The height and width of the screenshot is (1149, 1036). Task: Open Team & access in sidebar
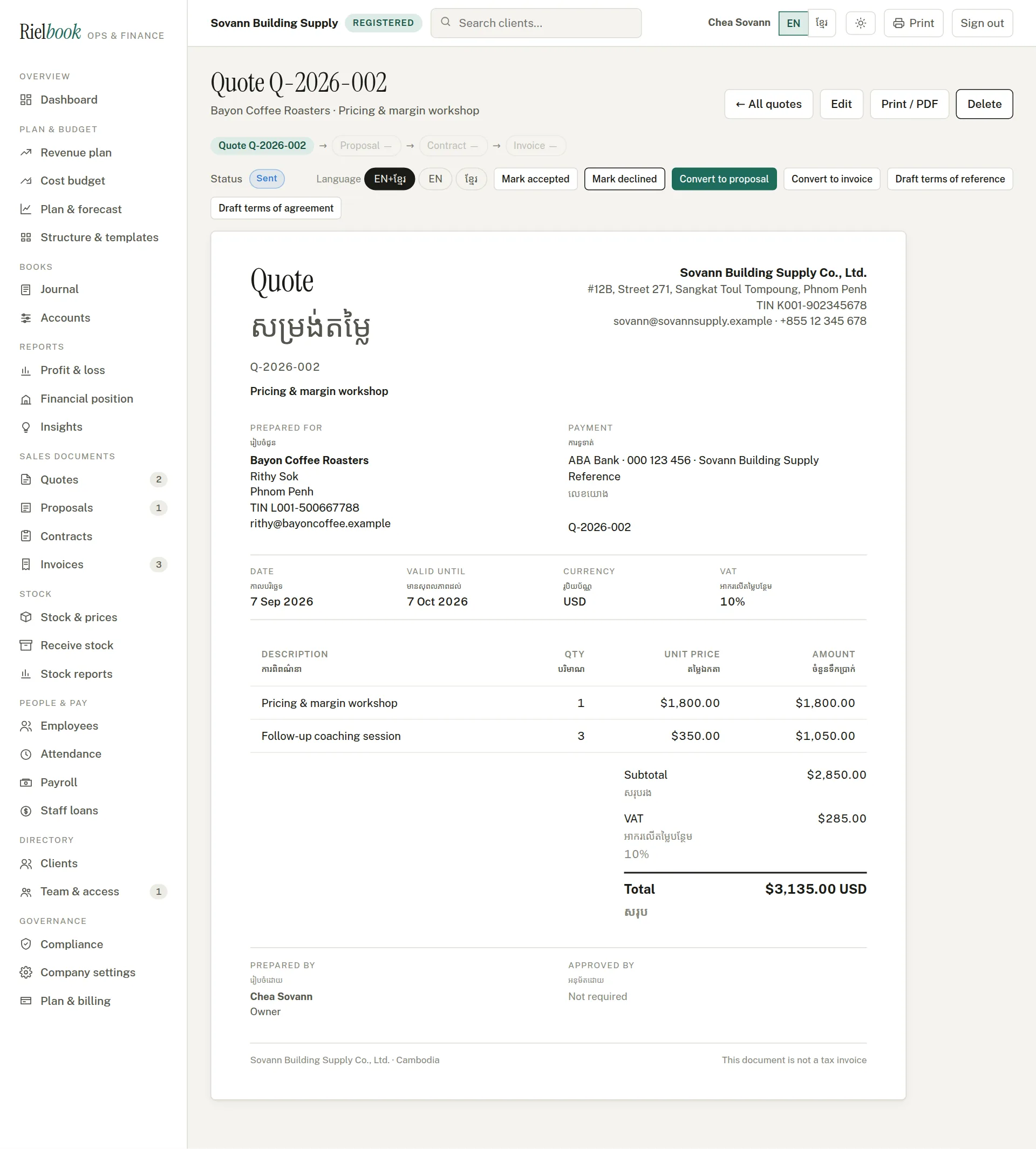(x=93, y=892)
